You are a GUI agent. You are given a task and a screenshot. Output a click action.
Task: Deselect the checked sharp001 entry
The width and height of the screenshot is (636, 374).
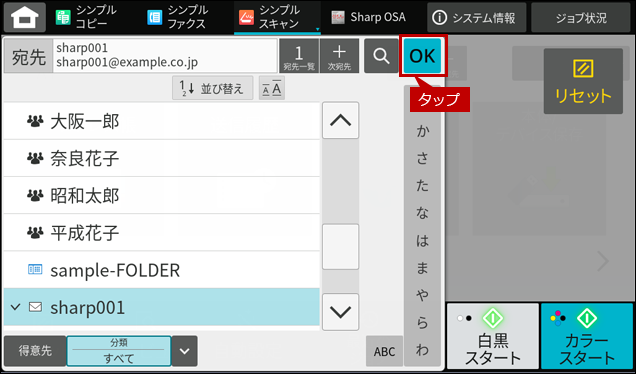point(161,307)
